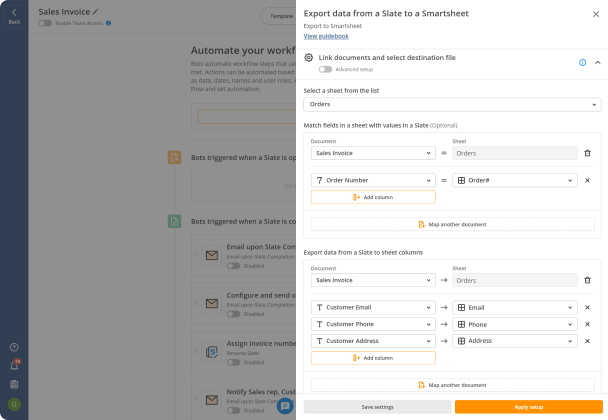Click the Back arrow icon
608x420 pixels.
pyautogui.click(x=14, y=12)
